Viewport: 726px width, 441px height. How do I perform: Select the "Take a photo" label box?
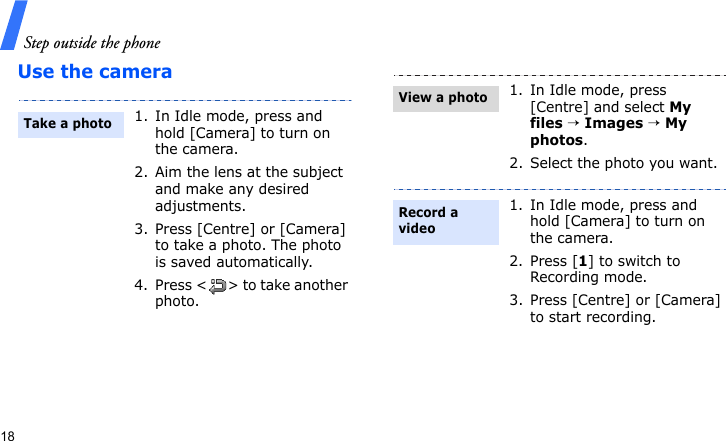pos(69,125)
